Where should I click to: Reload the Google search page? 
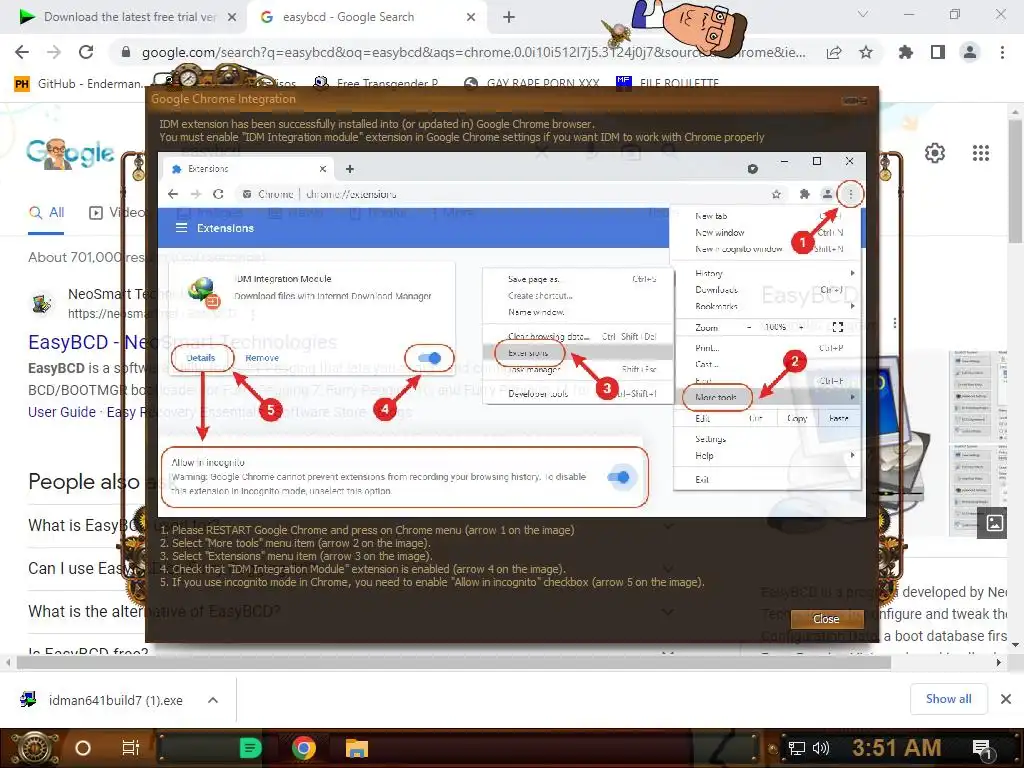coord(86,52)
